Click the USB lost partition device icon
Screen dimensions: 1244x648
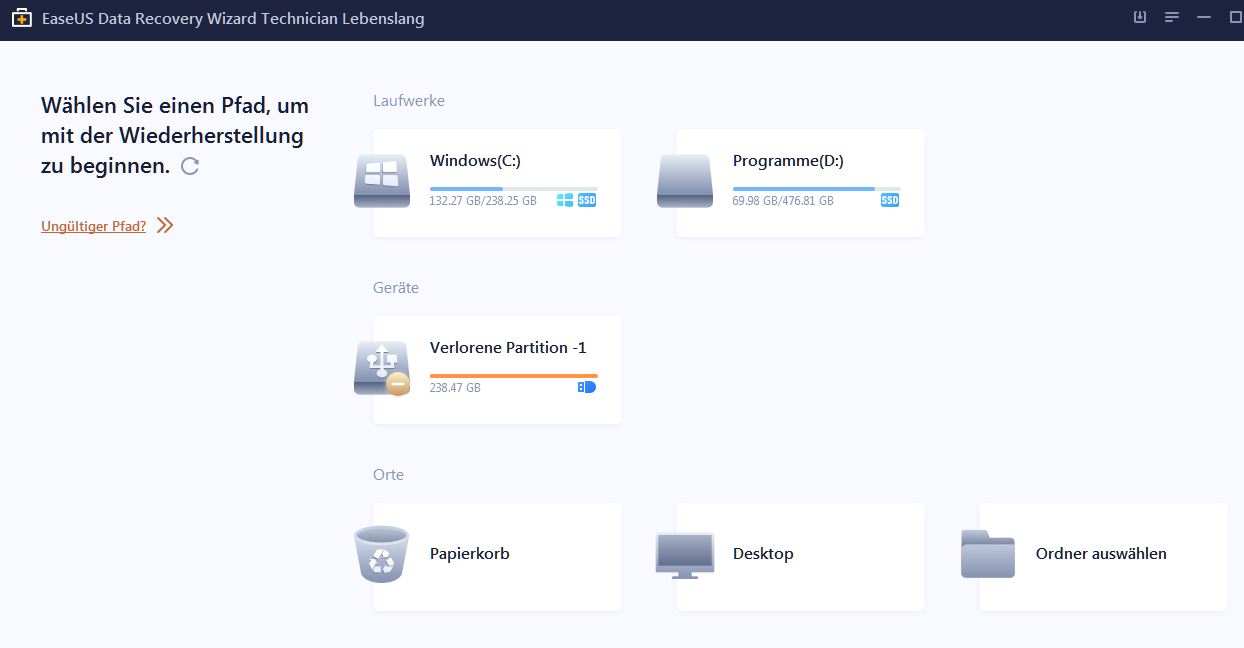point(382,368)
